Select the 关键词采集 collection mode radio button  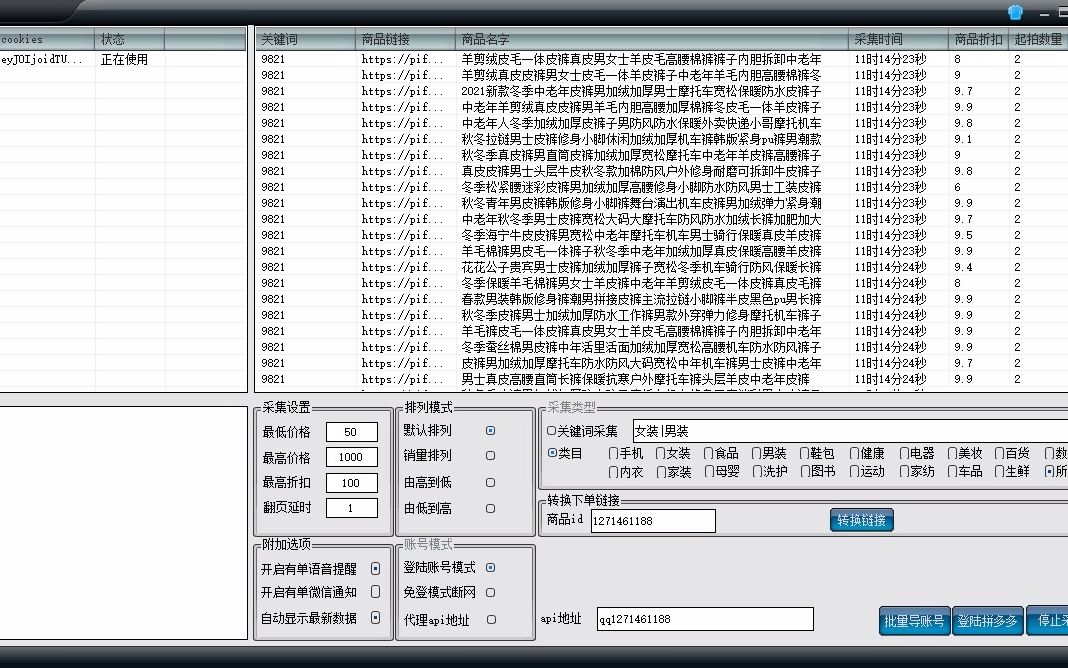click(552, 429)
